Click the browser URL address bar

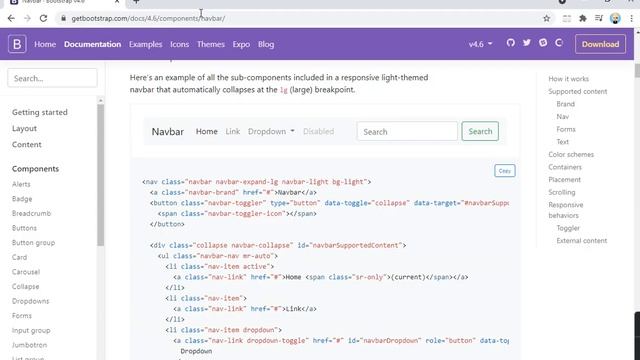pos(302,18)
